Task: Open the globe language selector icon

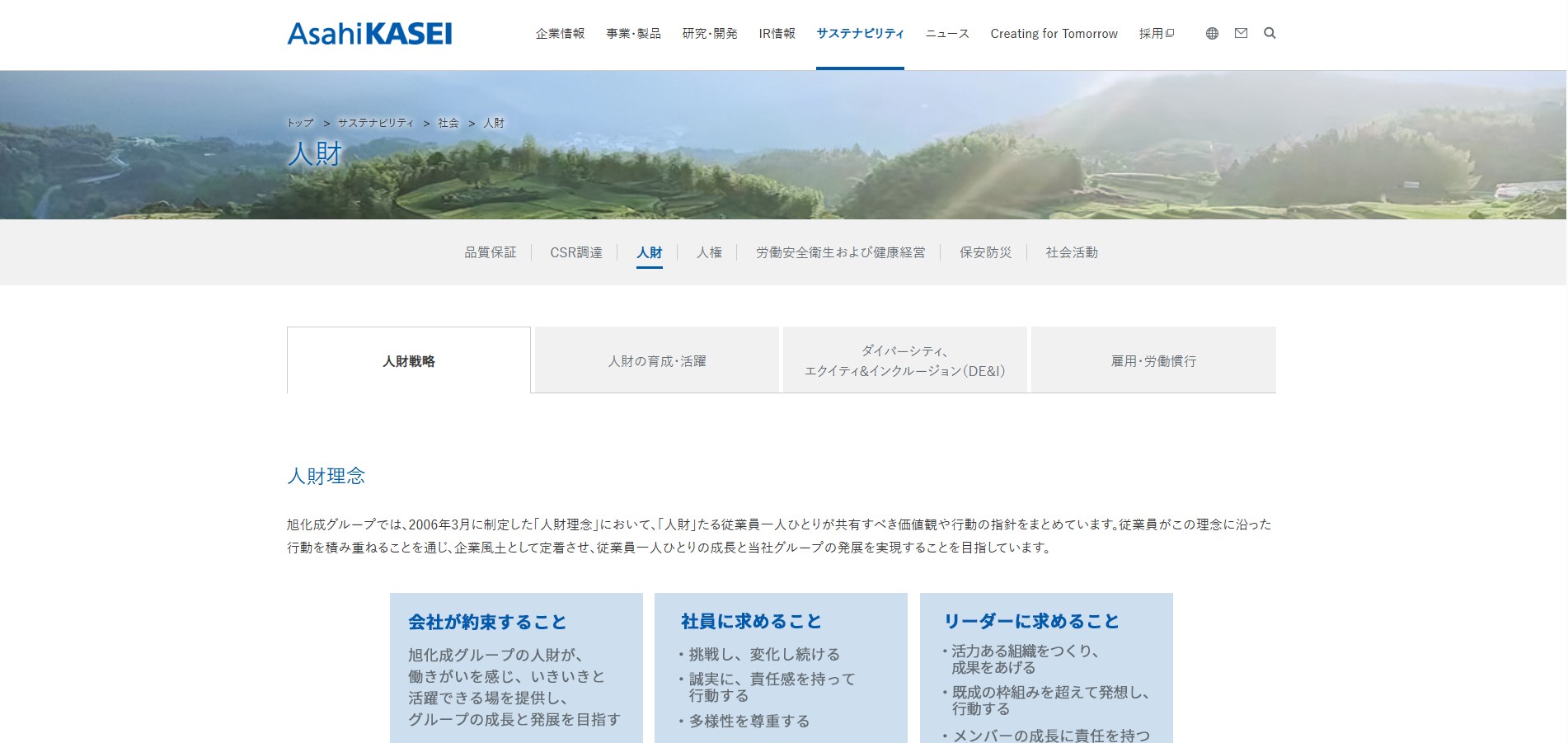Action: click(x=1211, y=34)
